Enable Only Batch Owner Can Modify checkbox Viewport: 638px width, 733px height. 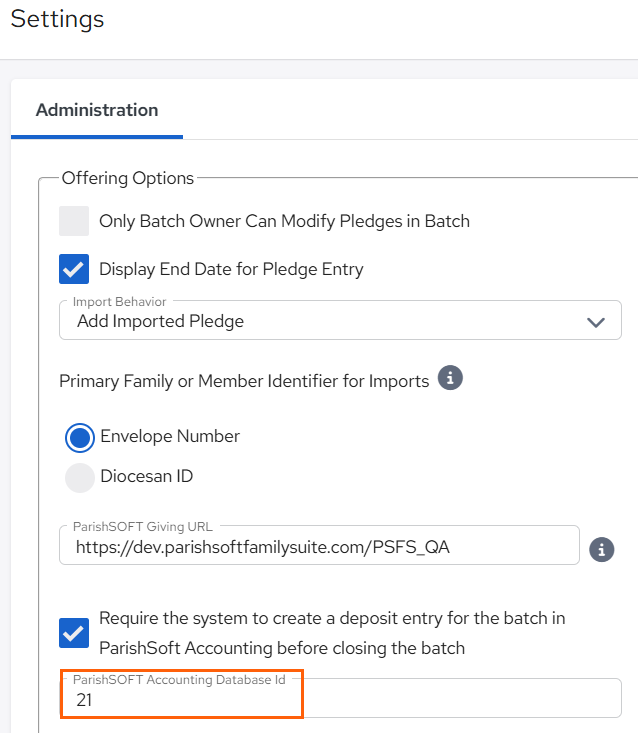coord(74,221)
